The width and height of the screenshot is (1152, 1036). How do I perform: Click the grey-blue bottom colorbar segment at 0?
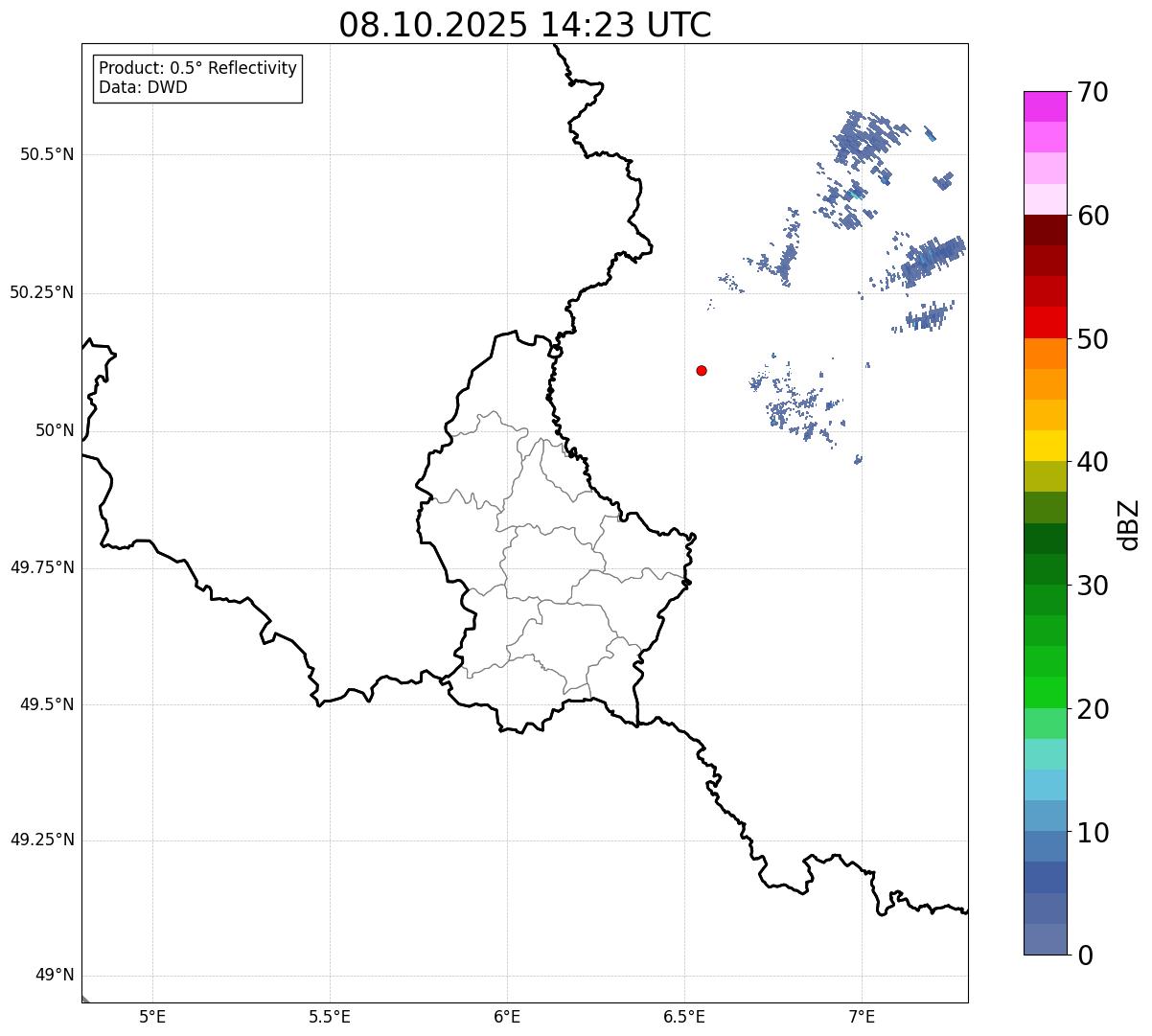(x=1046, y=939)
